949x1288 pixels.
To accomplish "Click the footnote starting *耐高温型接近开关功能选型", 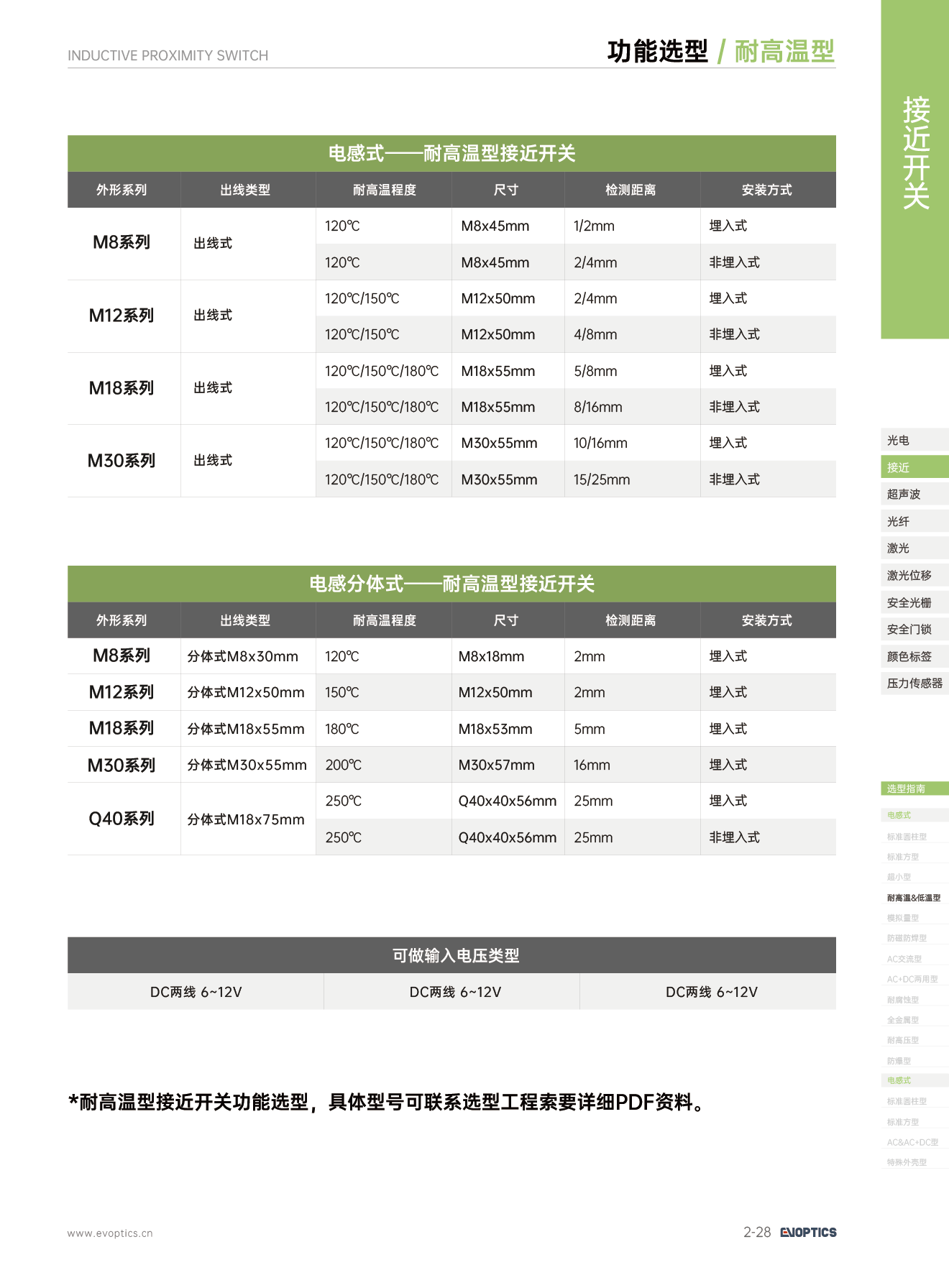I will (387, 1102).
